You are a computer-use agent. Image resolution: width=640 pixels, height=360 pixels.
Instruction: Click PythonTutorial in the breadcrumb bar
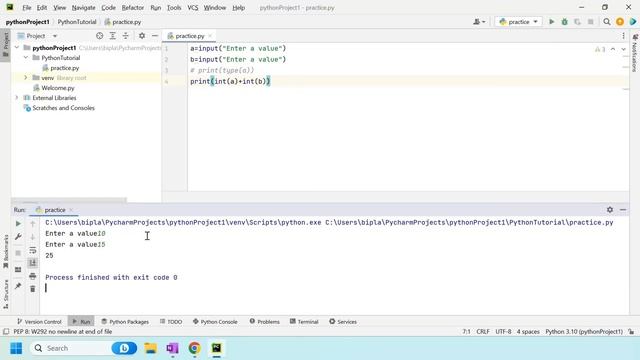pyautogui.click(x=77, y=22)
